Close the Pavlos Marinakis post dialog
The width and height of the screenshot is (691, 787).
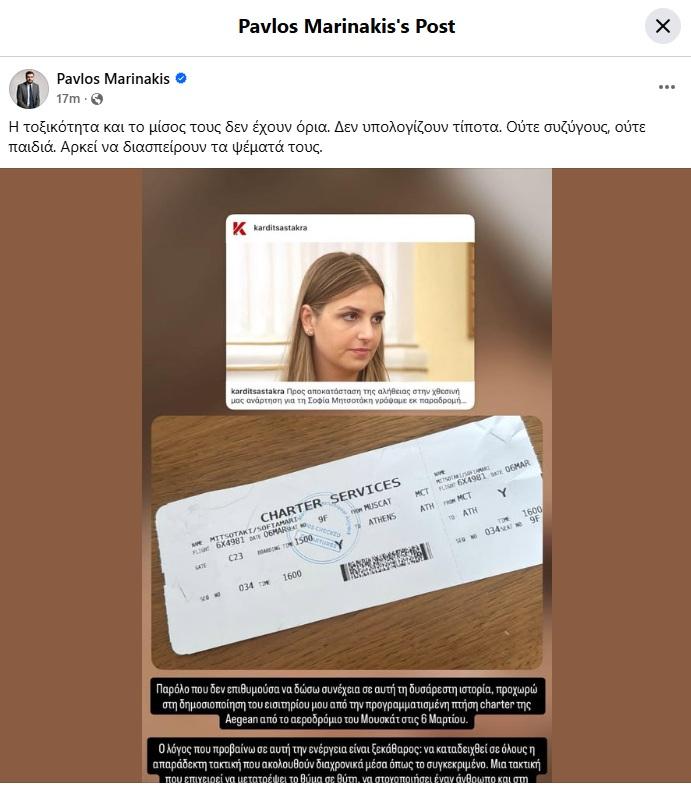click(662, 26)
